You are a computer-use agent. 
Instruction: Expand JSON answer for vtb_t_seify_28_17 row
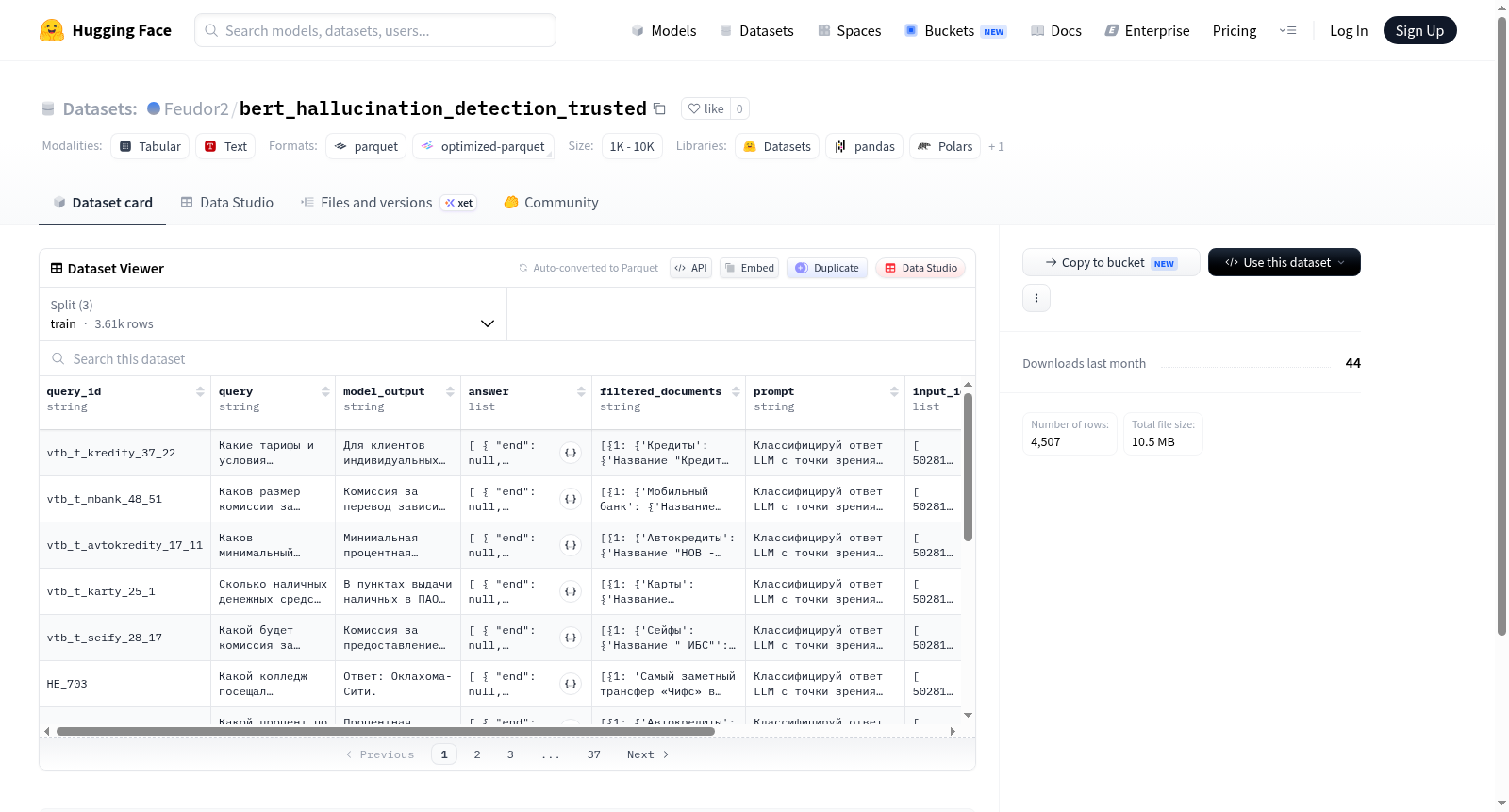coord(571,638)
